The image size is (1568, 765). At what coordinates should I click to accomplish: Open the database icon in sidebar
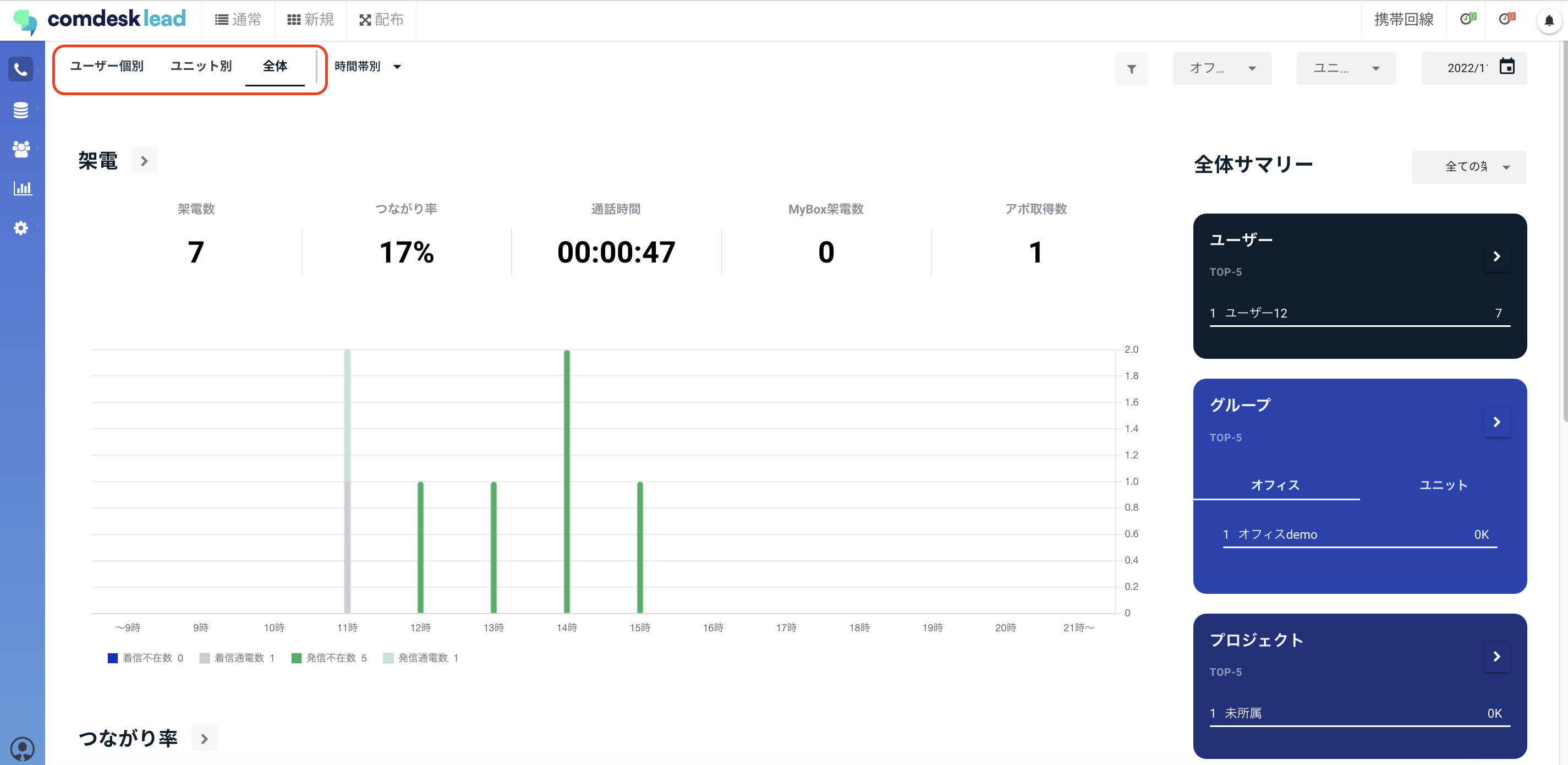click(x=21, y=110)
